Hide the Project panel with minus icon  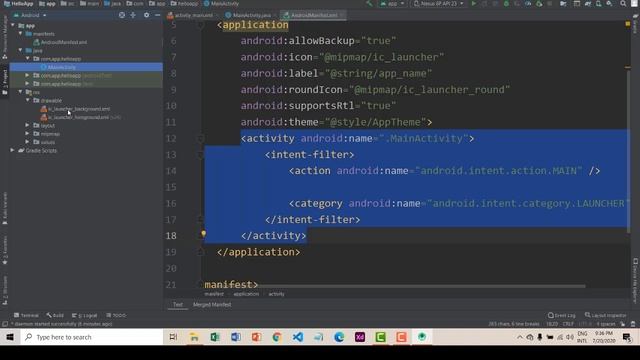point(158,15)
